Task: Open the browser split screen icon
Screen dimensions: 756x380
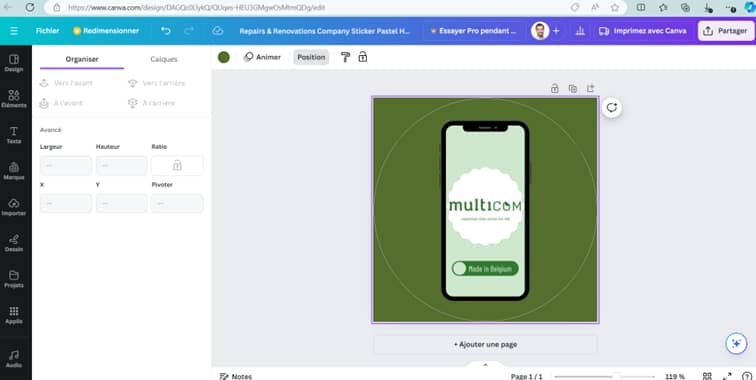Action: click(x=641, y=7)
